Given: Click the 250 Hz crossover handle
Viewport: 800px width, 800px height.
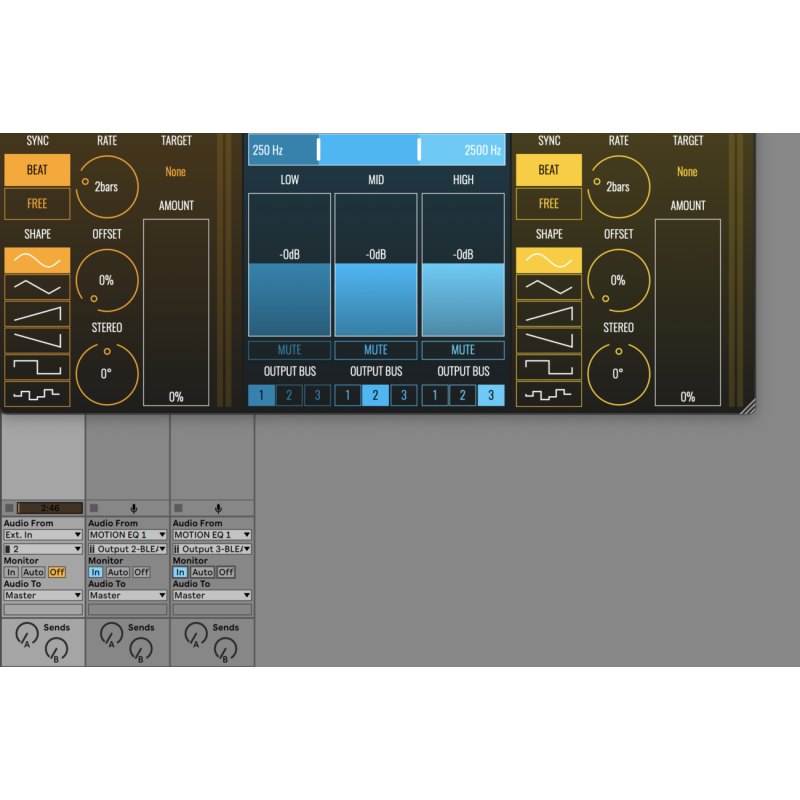Looking at the screenshot, I should click(x=318, y=149).
